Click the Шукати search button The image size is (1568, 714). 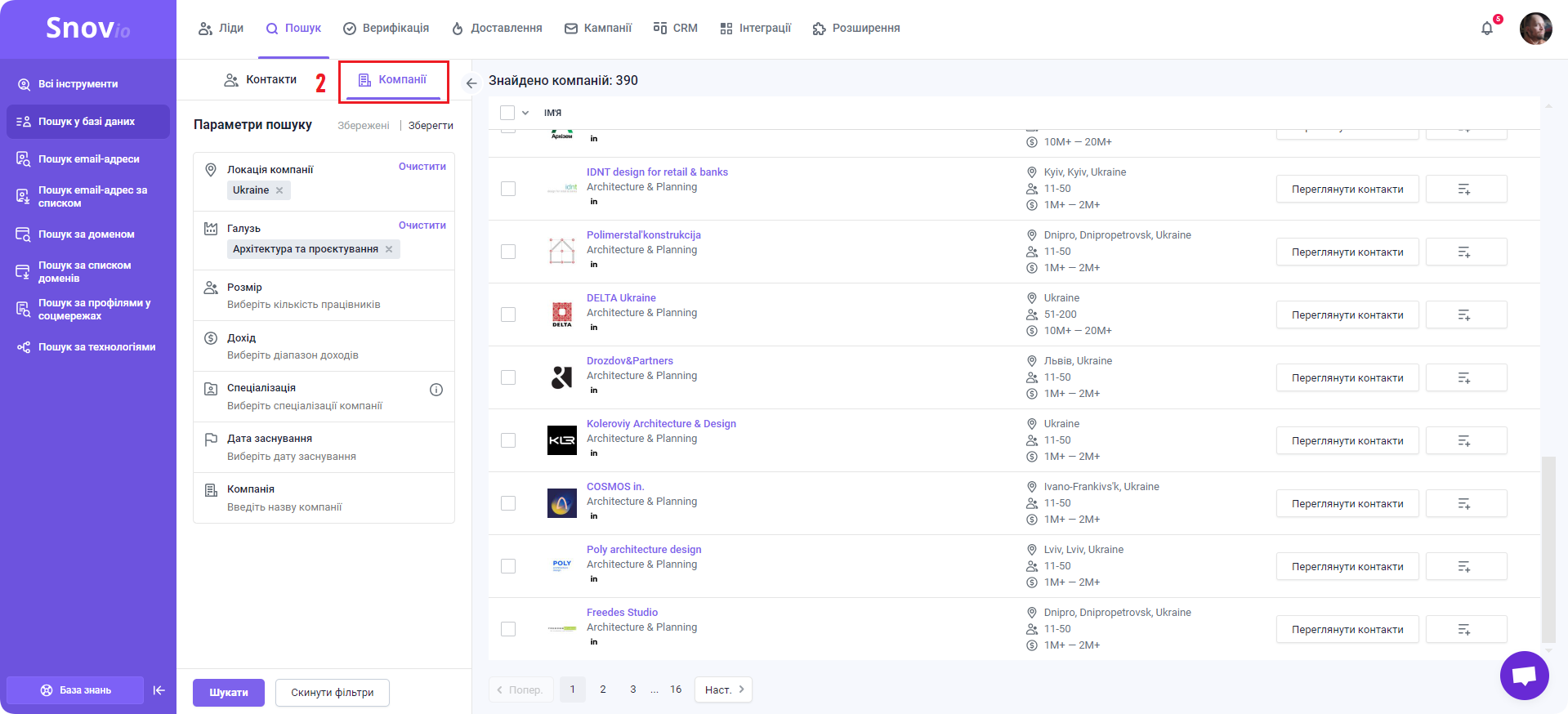point(229,693)
